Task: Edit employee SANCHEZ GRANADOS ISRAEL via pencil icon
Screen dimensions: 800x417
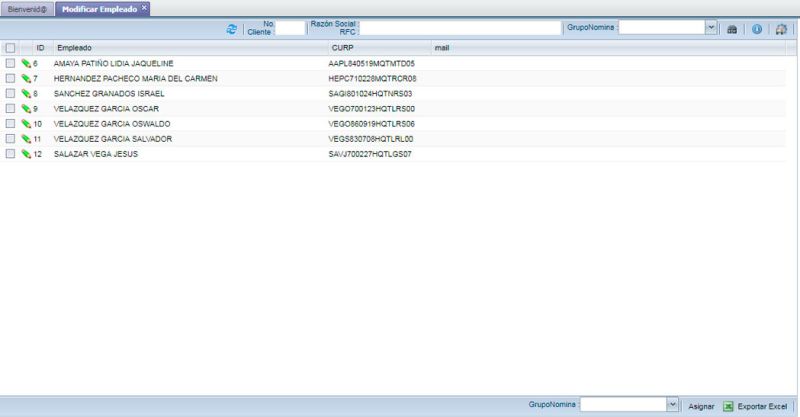Action: click(x=26, y=93)
